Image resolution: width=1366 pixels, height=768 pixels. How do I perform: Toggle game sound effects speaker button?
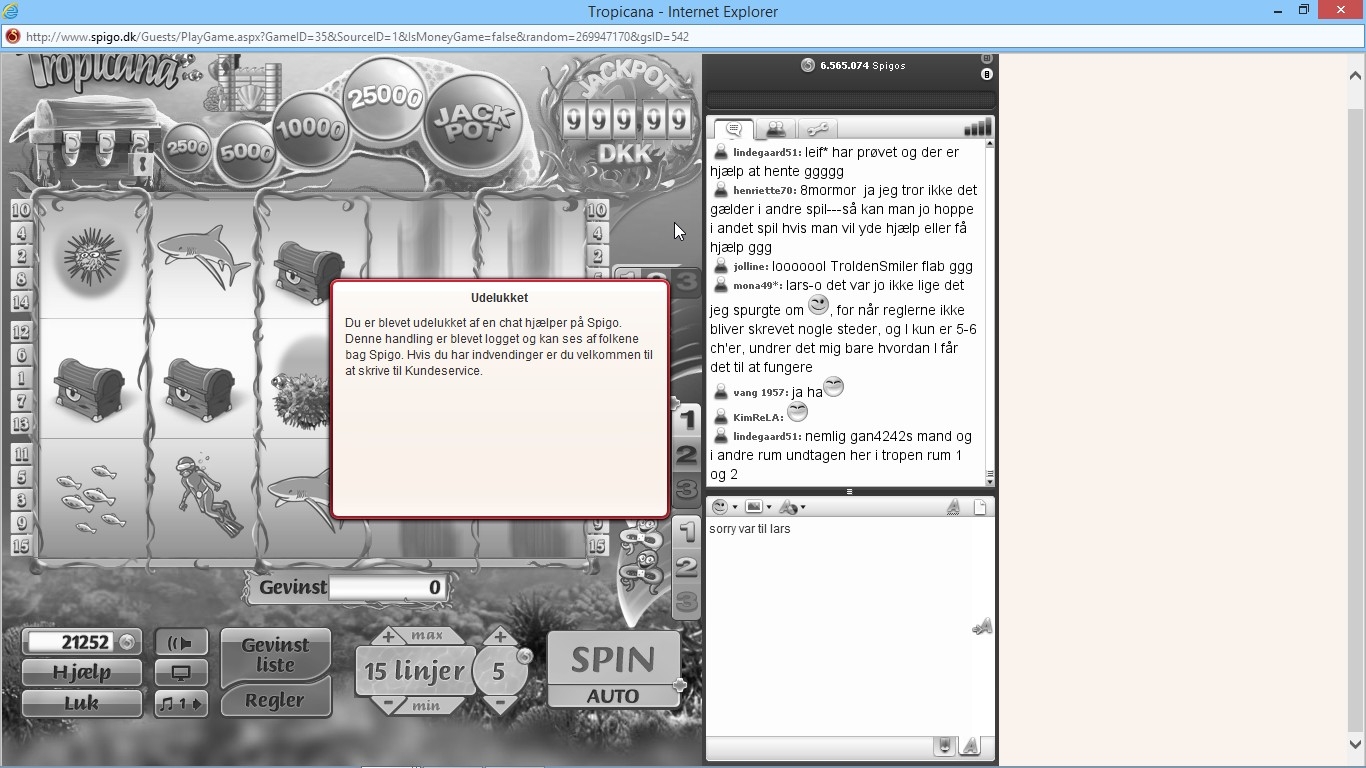click(181, 642)
